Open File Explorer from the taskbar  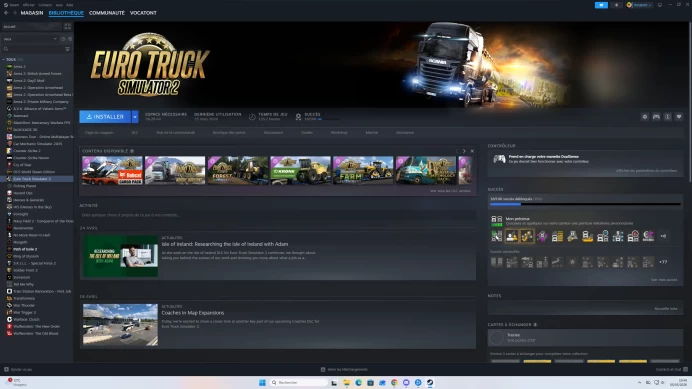point(346,382)
